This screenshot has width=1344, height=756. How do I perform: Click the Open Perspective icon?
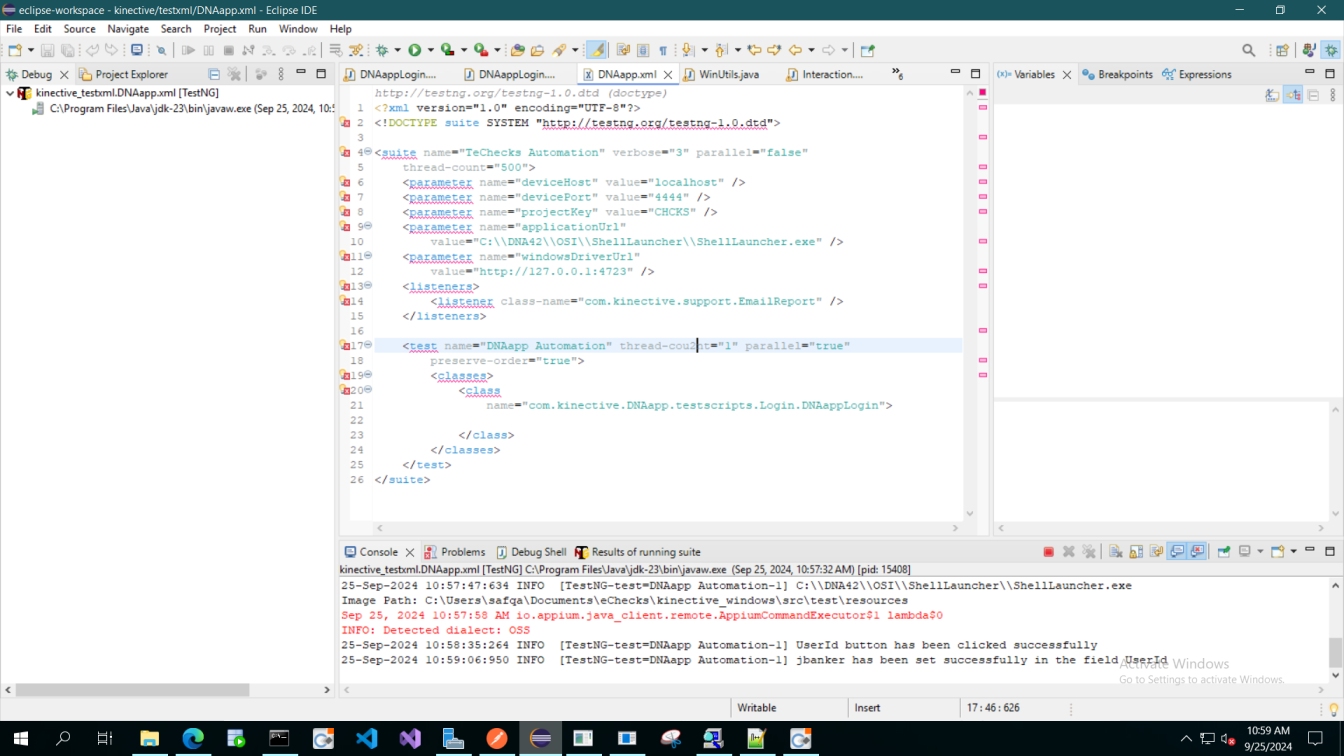[1283, 50]
